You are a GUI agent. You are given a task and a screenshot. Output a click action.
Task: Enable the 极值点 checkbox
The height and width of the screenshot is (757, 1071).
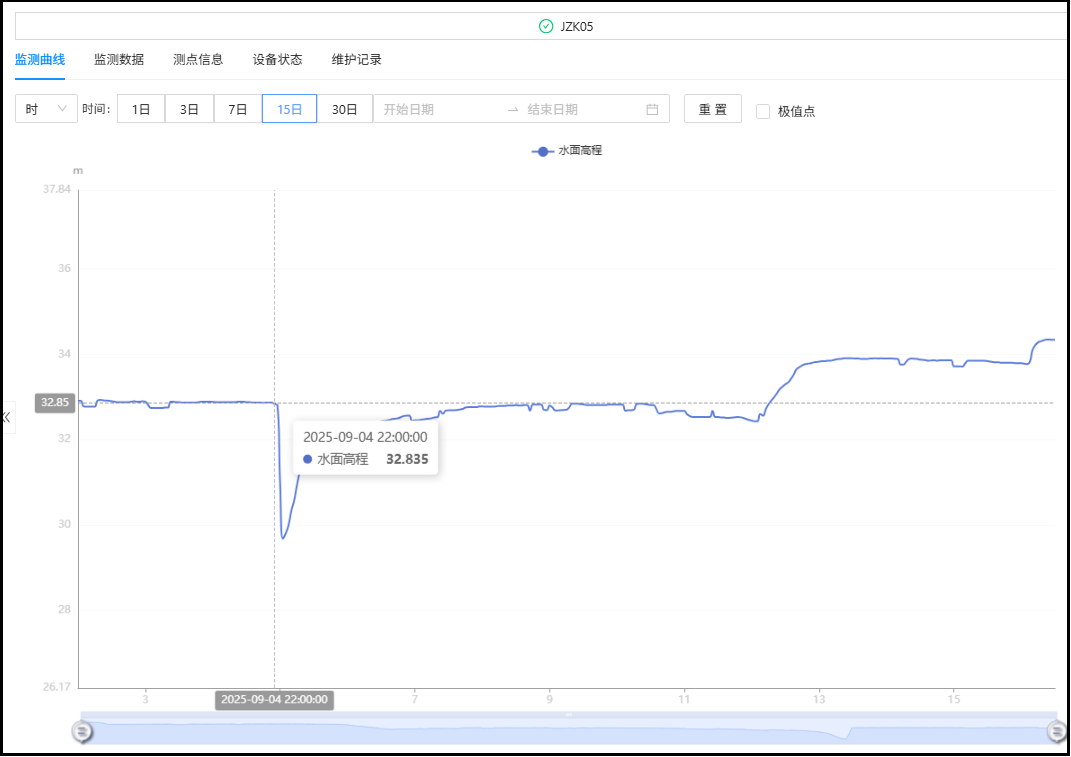click(763, 110)
